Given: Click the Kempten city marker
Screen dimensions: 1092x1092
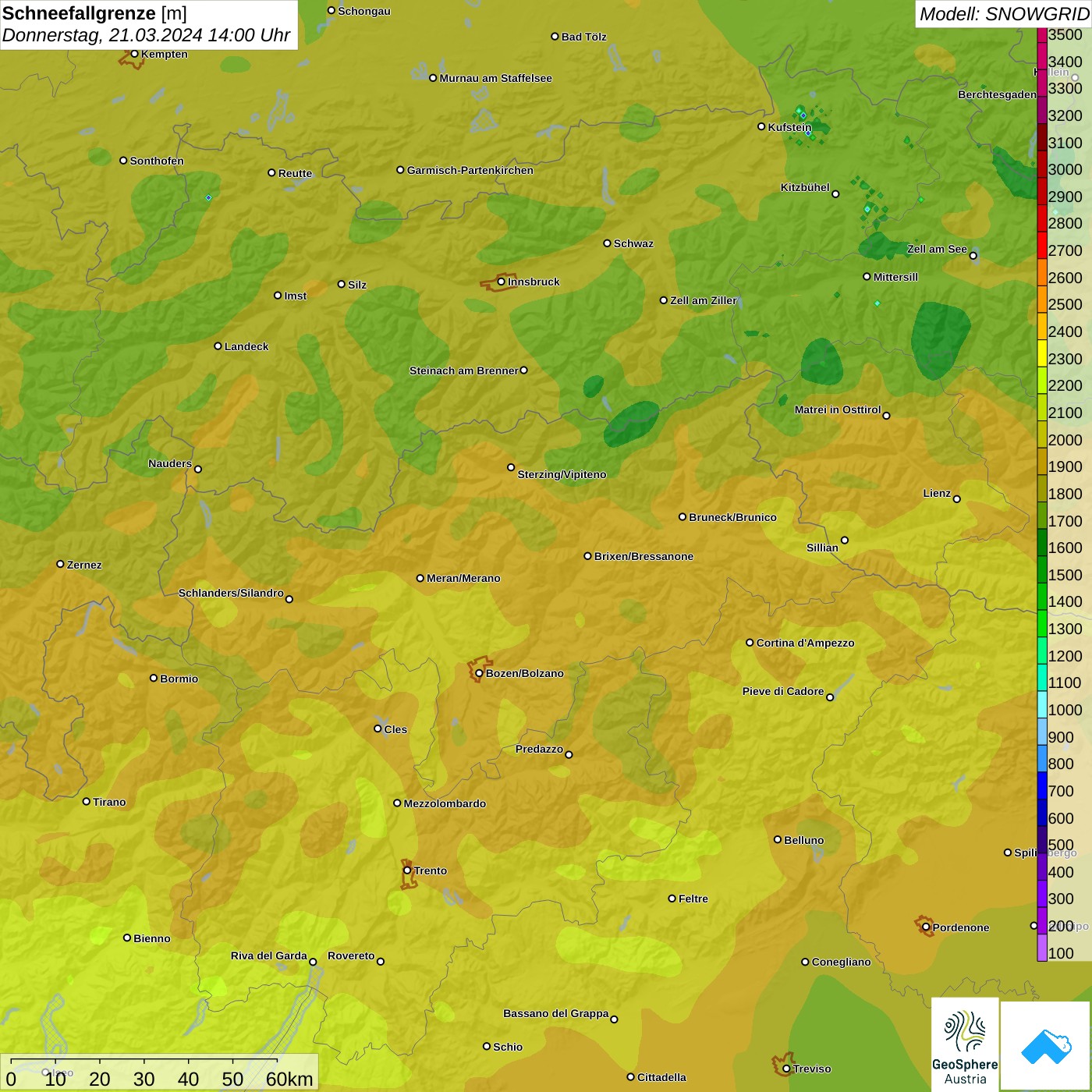Looking at the screenshot, I should pos(134,54).
